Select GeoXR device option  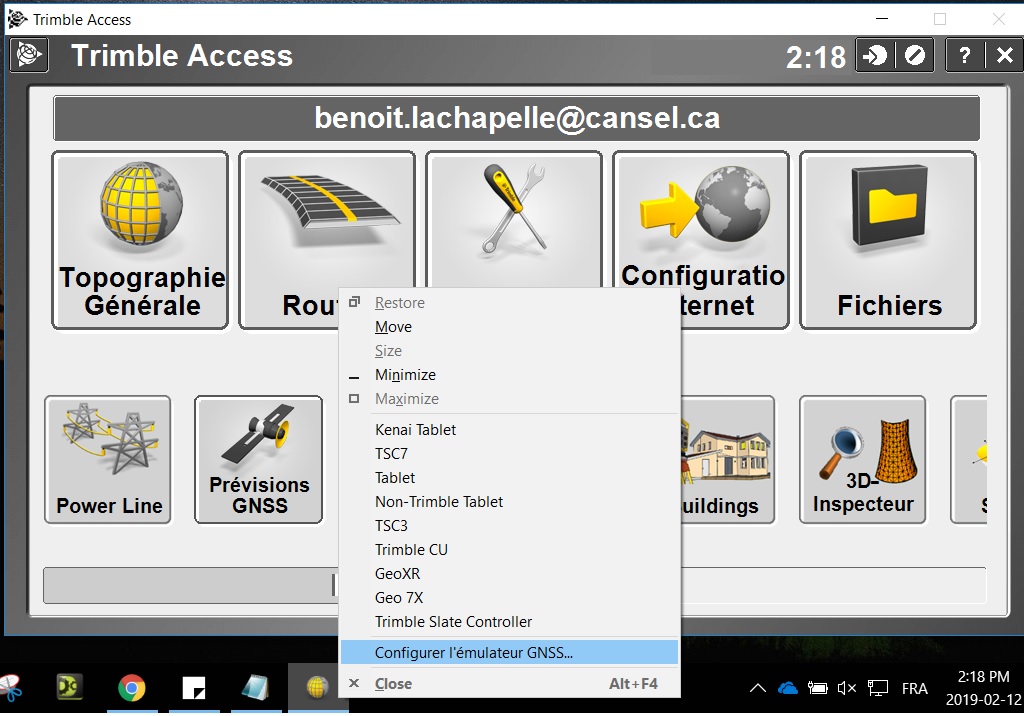pyautogui.click(x=509, y=574)
